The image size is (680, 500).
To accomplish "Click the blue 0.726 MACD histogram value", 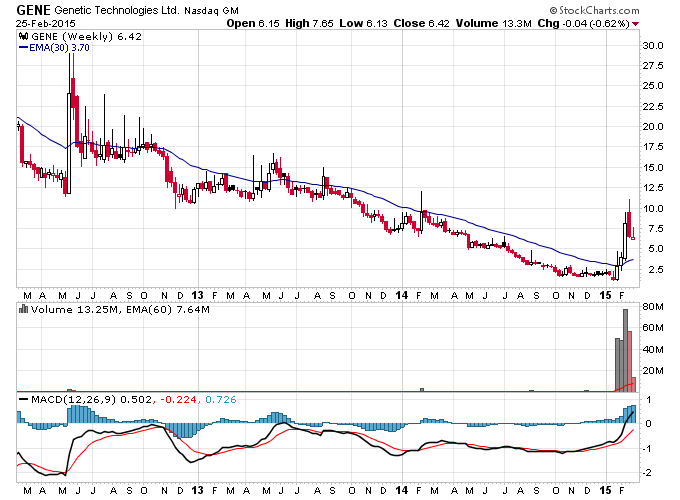I will [221, 399].
